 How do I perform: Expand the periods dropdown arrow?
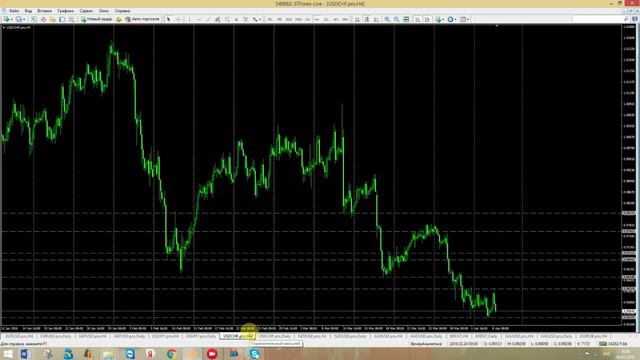click(456, 19)
